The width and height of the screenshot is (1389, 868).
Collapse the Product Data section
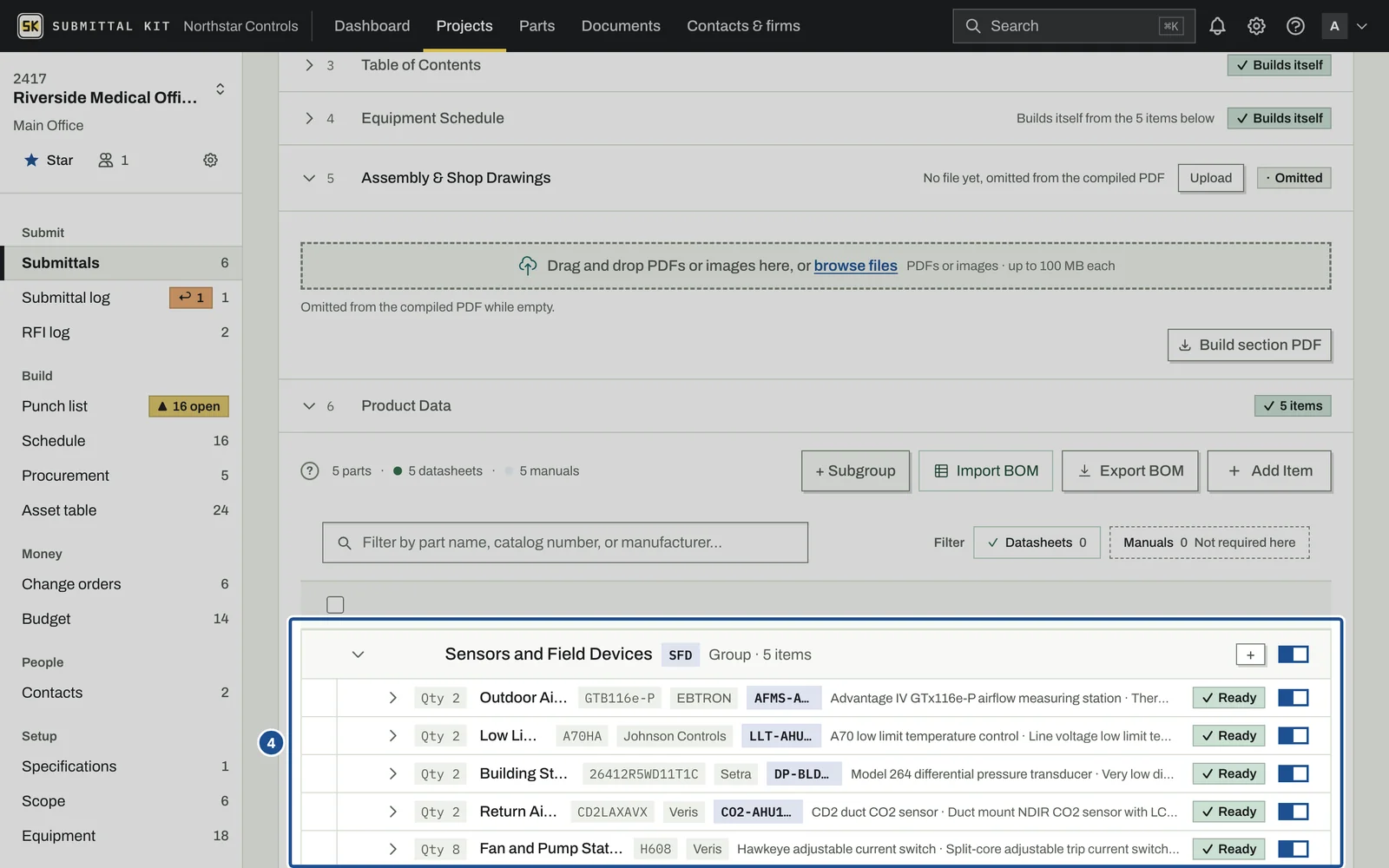(x=309, y=405)
